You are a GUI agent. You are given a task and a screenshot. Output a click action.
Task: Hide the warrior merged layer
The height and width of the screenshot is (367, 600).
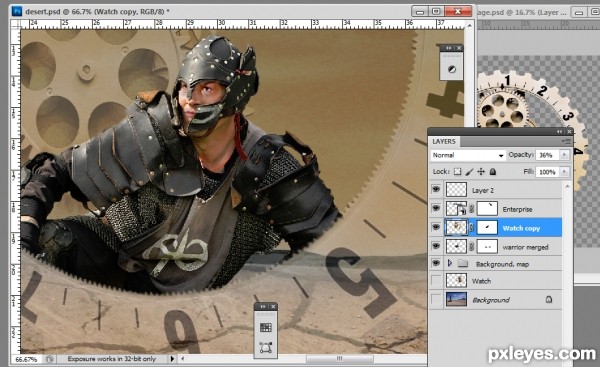(x=436, y=246)
